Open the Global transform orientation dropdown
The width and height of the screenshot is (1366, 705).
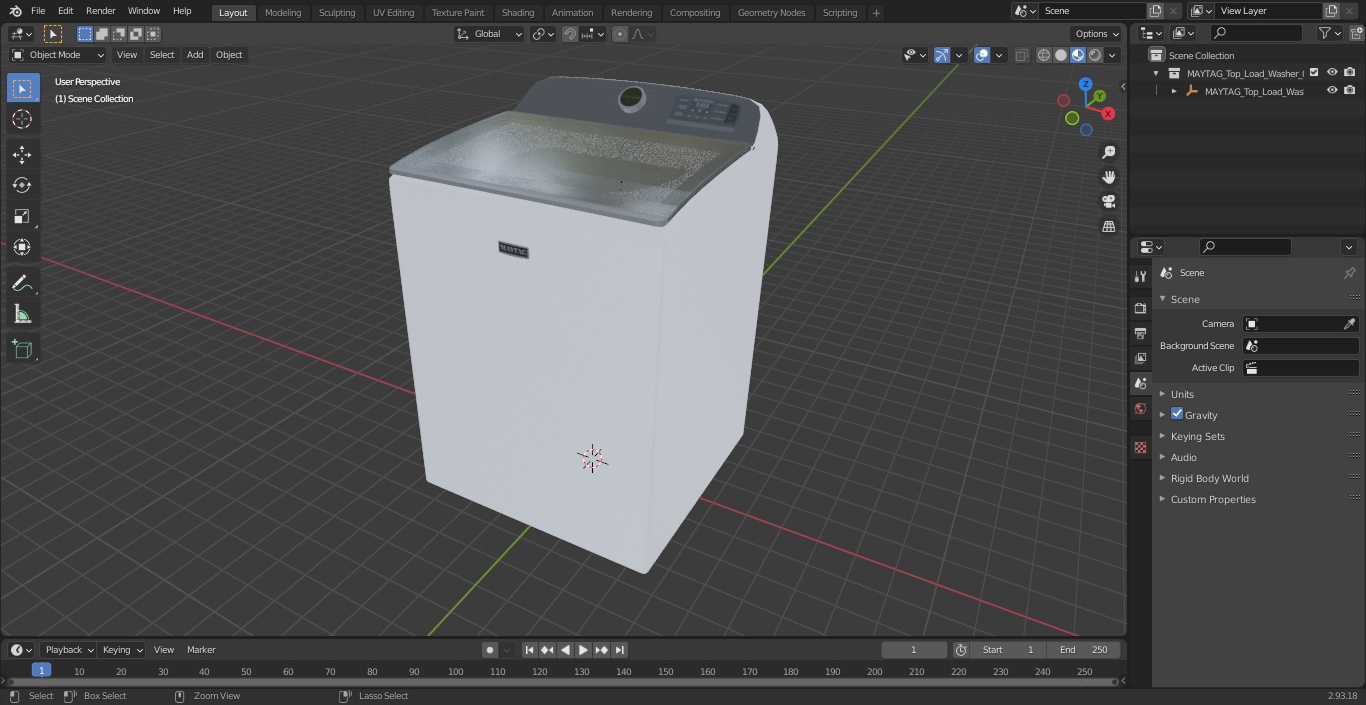point(490,34)
